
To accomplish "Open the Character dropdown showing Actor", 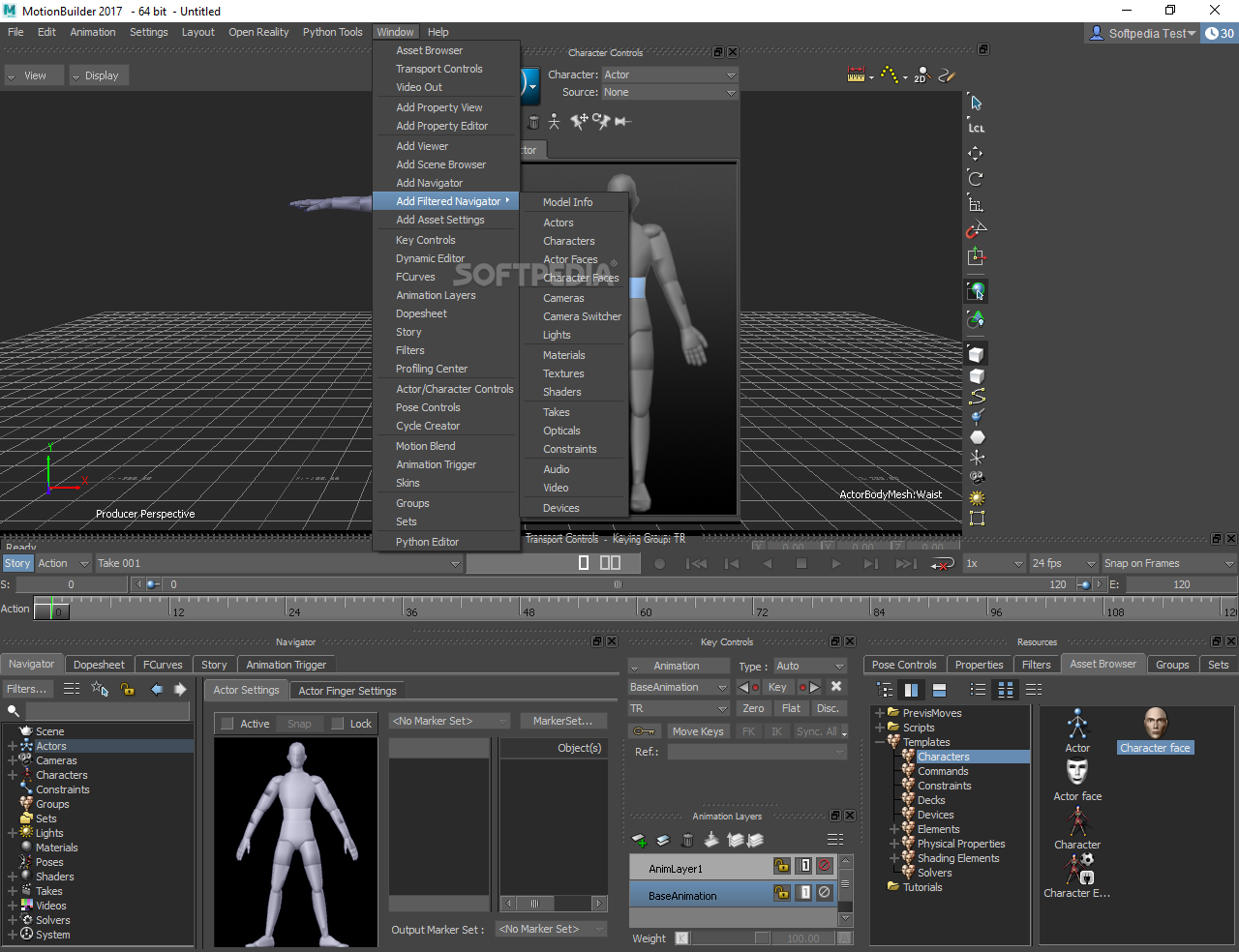I will pos(669,74).
